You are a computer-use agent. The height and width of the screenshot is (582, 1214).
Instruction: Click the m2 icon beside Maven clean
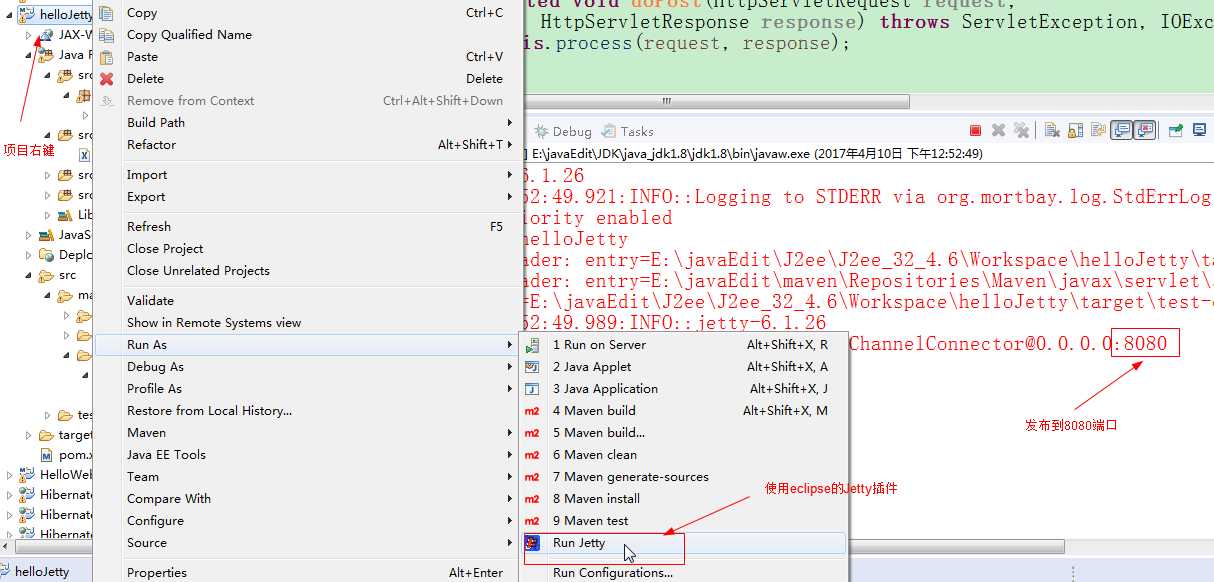[533, 455]
